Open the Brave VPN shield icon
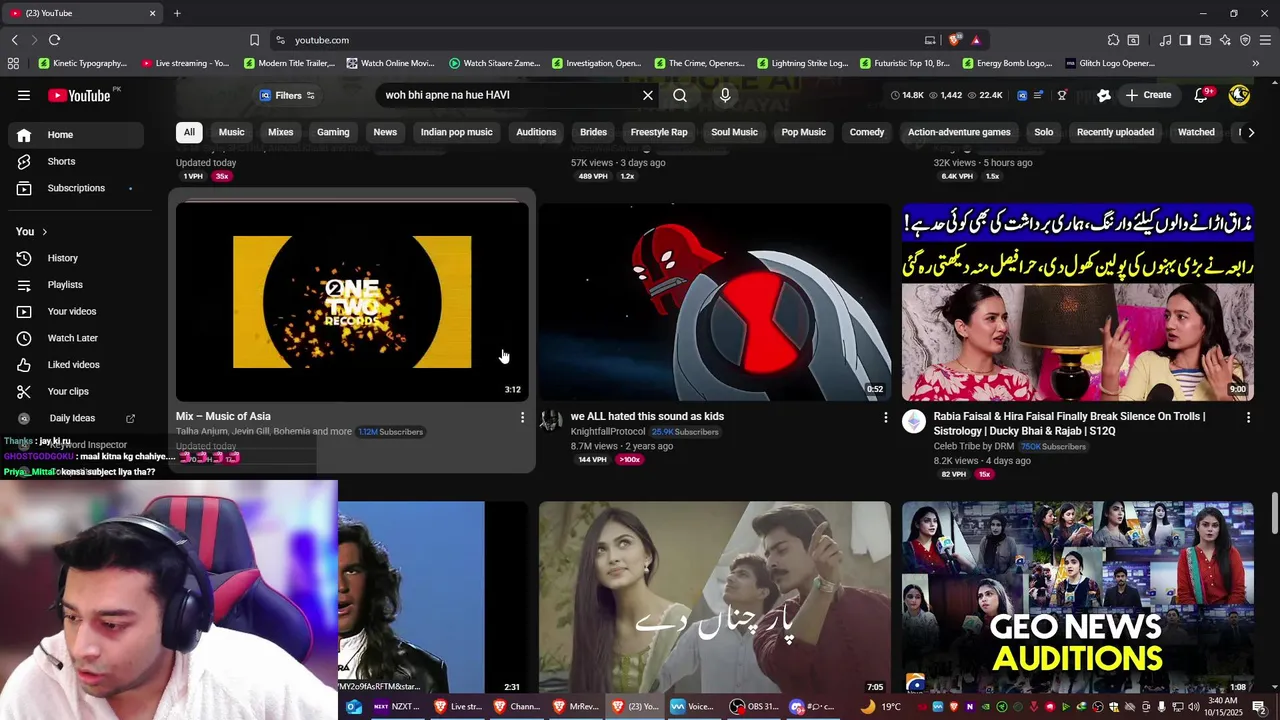 pyautogui.click(x=1245, y=40)
